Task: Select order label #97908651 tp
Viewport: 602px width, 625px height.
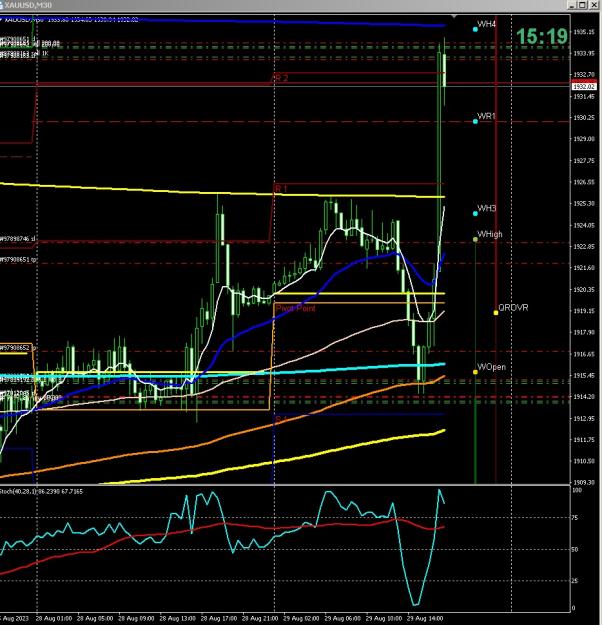Action: point(18,259)
